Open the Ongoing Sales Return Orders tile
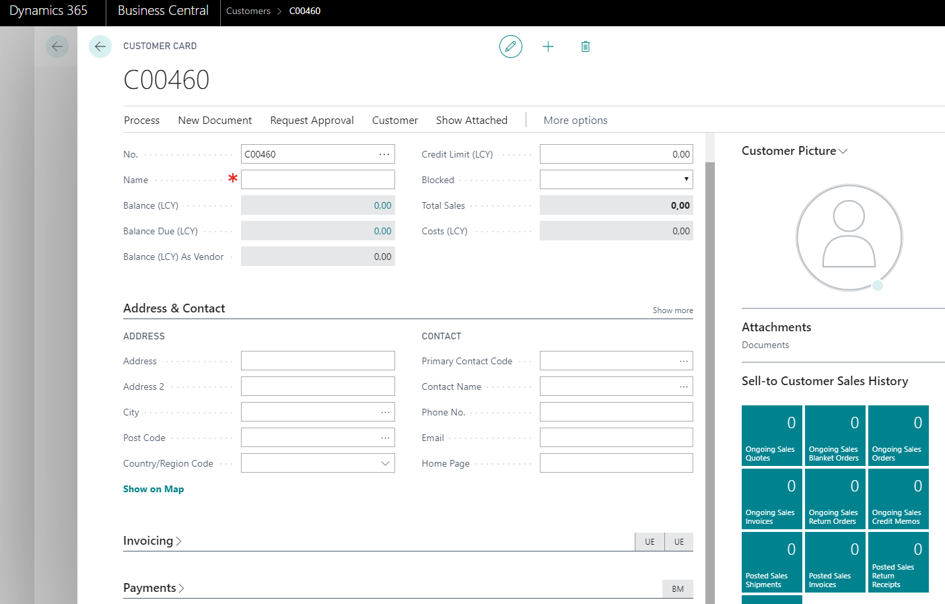 point(835,499)
